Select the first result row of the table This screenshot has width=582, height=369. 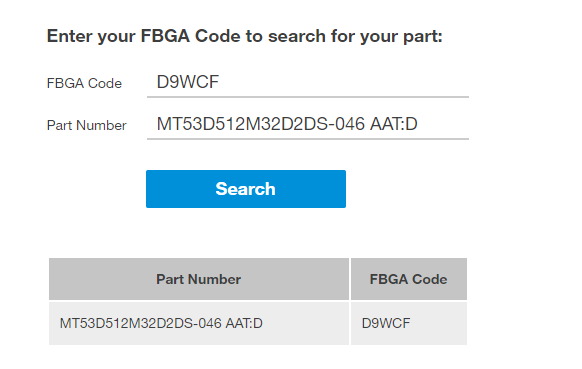tap(258, 323)
